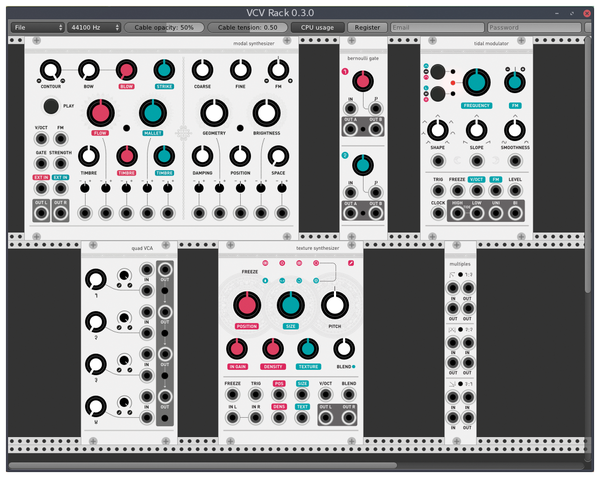Click the OUT L jack on modal synthesizer
600x478 pixels.
pyautogui.click(x=41, y=213)
